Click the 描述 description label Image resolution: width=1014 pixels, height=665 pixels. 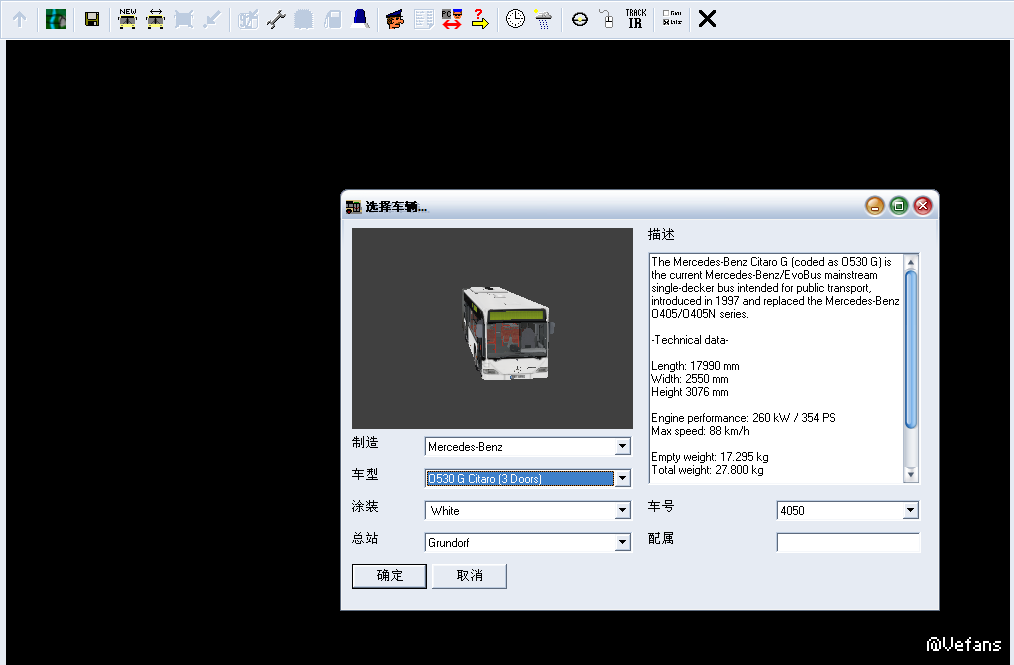(x=661, y=234)
